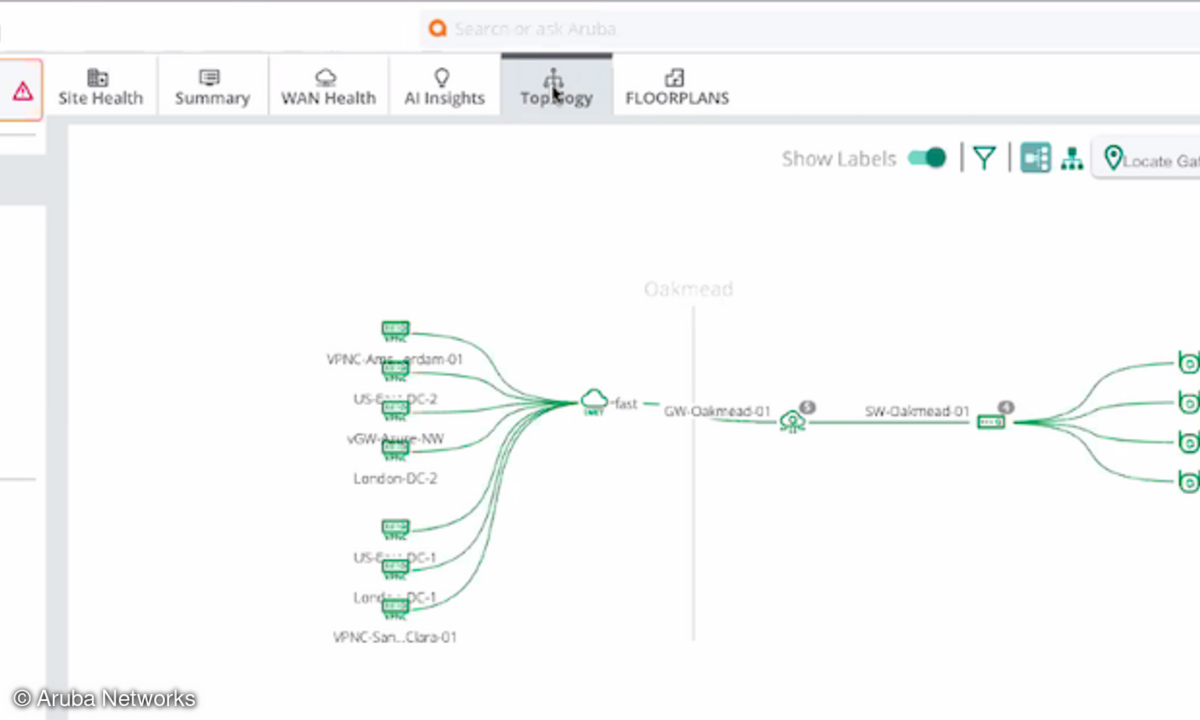Click the vGW-Azure-NW node icon
Screen dimensions: 1200x720
[395, 411]
